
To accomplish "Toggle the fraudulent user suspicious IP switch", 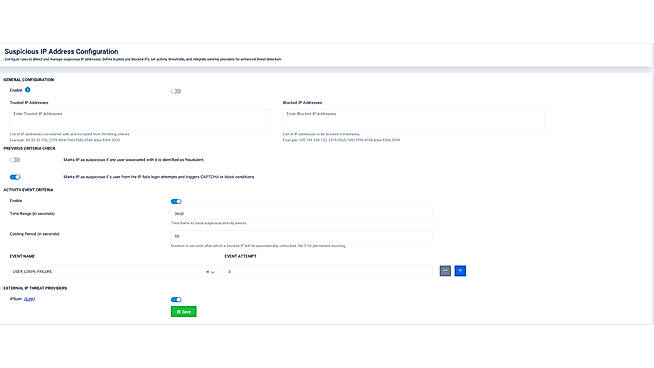I will pyautogui.click(x=15, y=160).
